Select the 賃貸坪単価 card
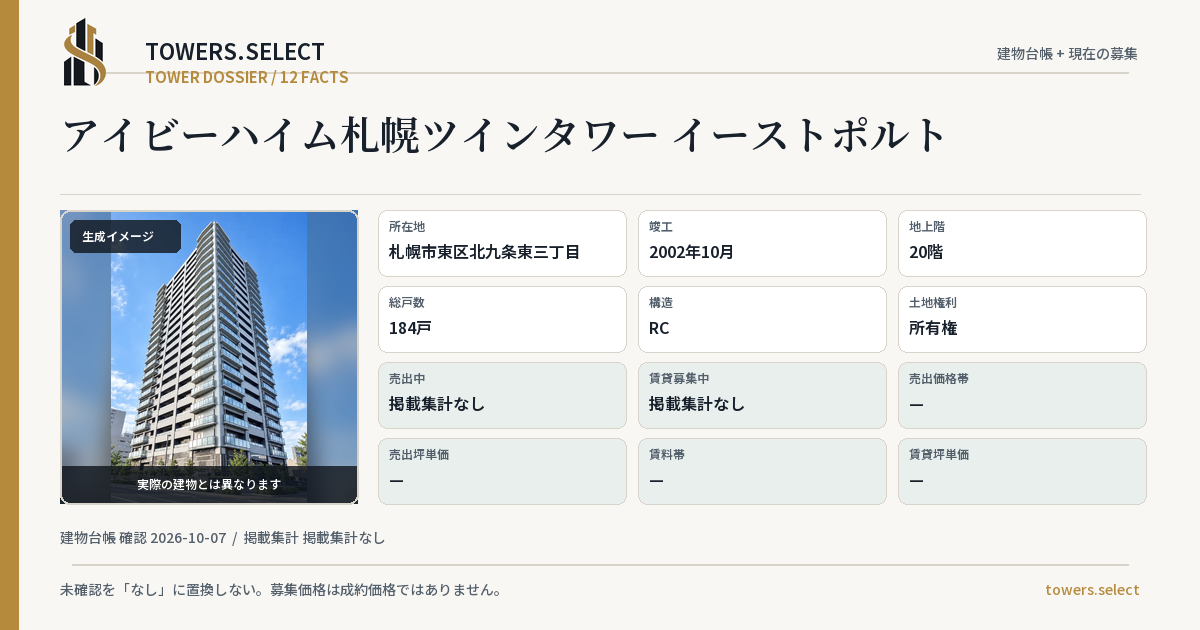Viewport: 1200px width, 630px height. click(1022, 471)
